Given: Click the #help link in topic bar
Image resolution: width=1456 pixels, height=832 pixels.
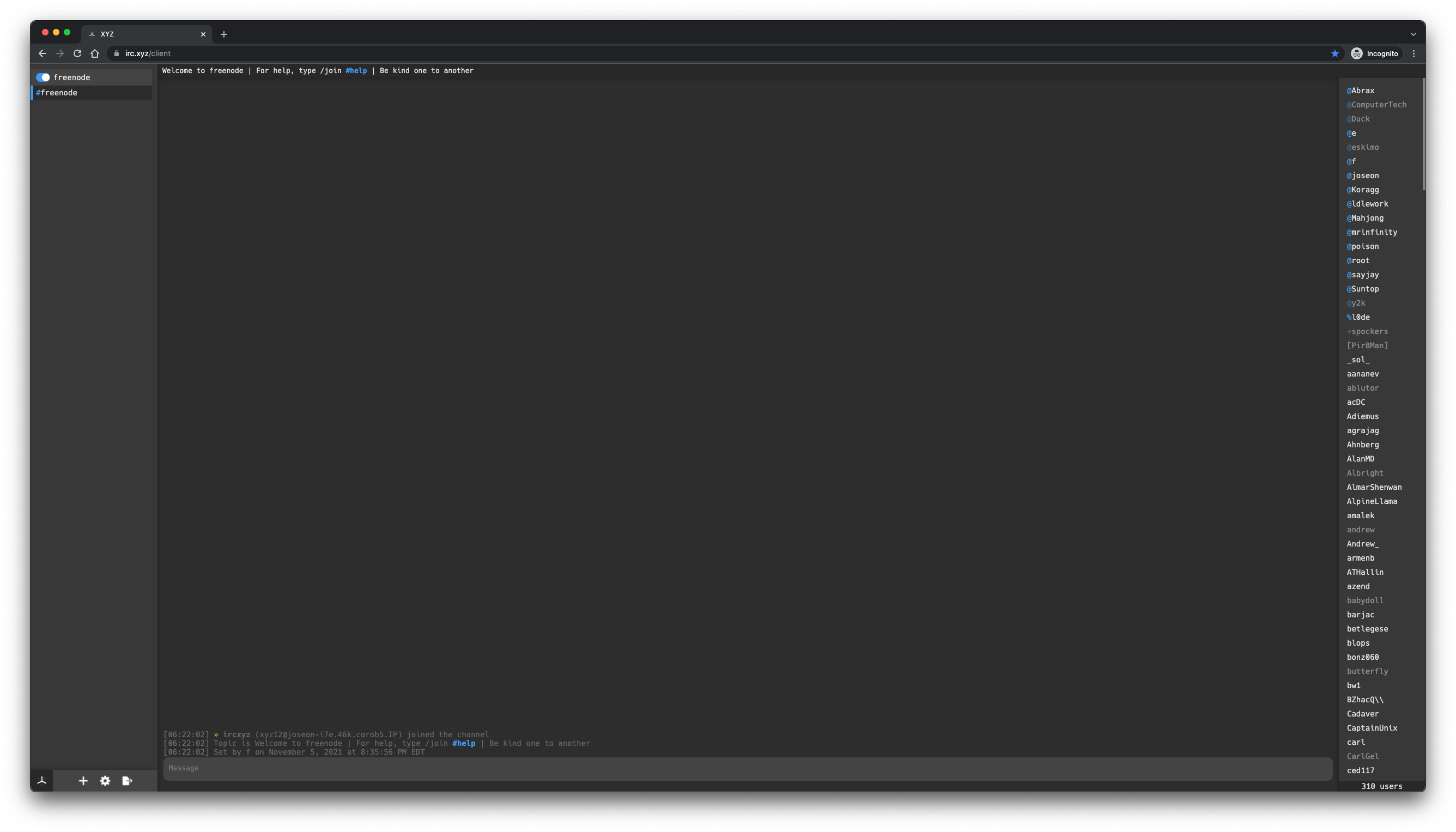Looking at the screenshot, I should 356,71.
